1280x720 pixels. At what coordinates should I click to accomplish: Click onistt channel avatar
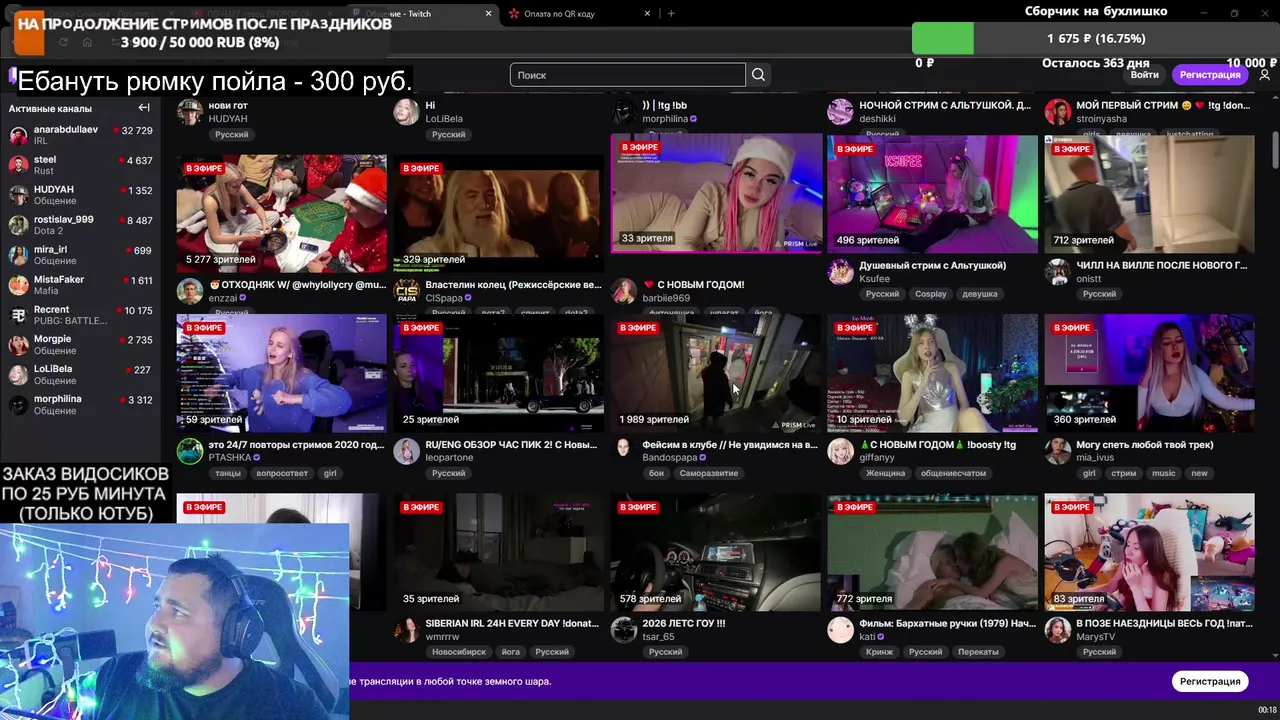click(x=1058, y=271)
